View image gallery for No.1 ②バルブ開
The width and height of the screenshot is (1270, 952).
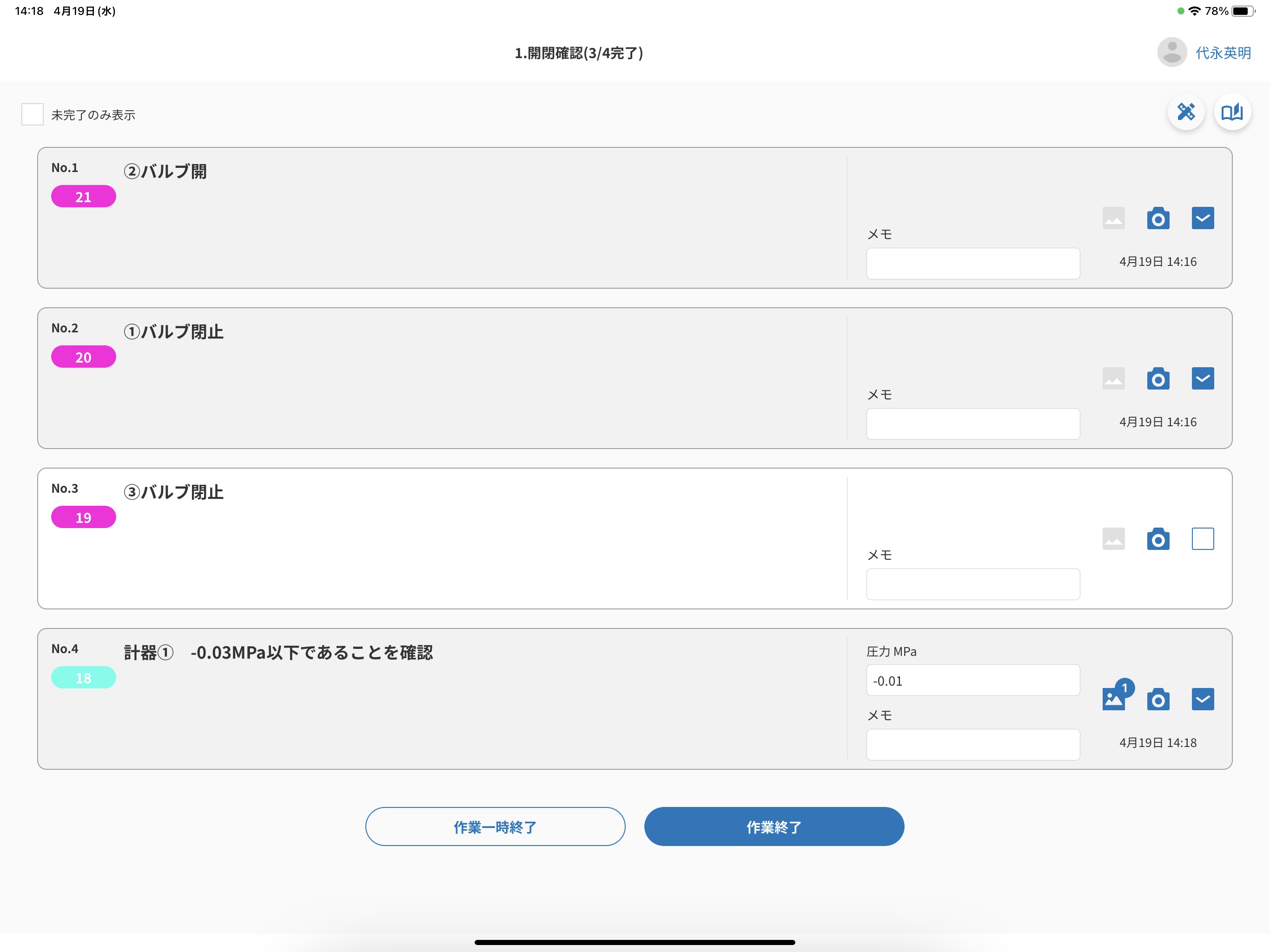1113,218
